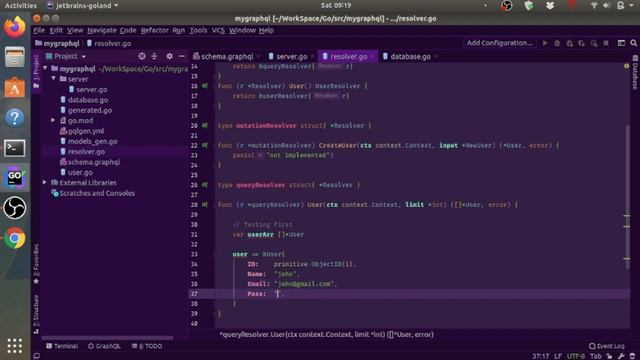Open OBS Studio from the dock

click(15, 208)
